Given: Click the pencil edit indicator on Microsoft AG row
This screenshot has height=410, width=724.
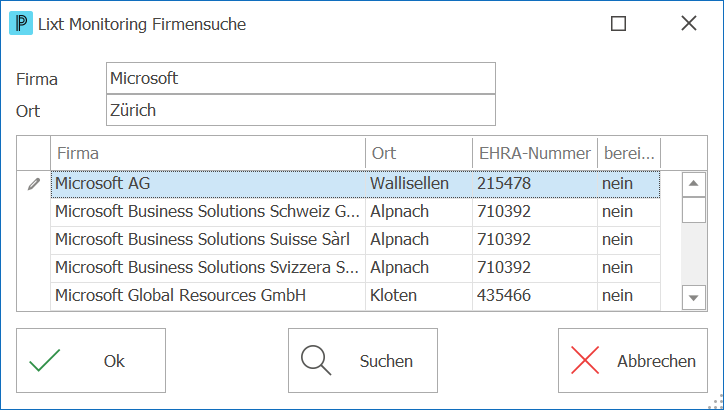Looking at the screenshot, I should click(x=34, y=184).
